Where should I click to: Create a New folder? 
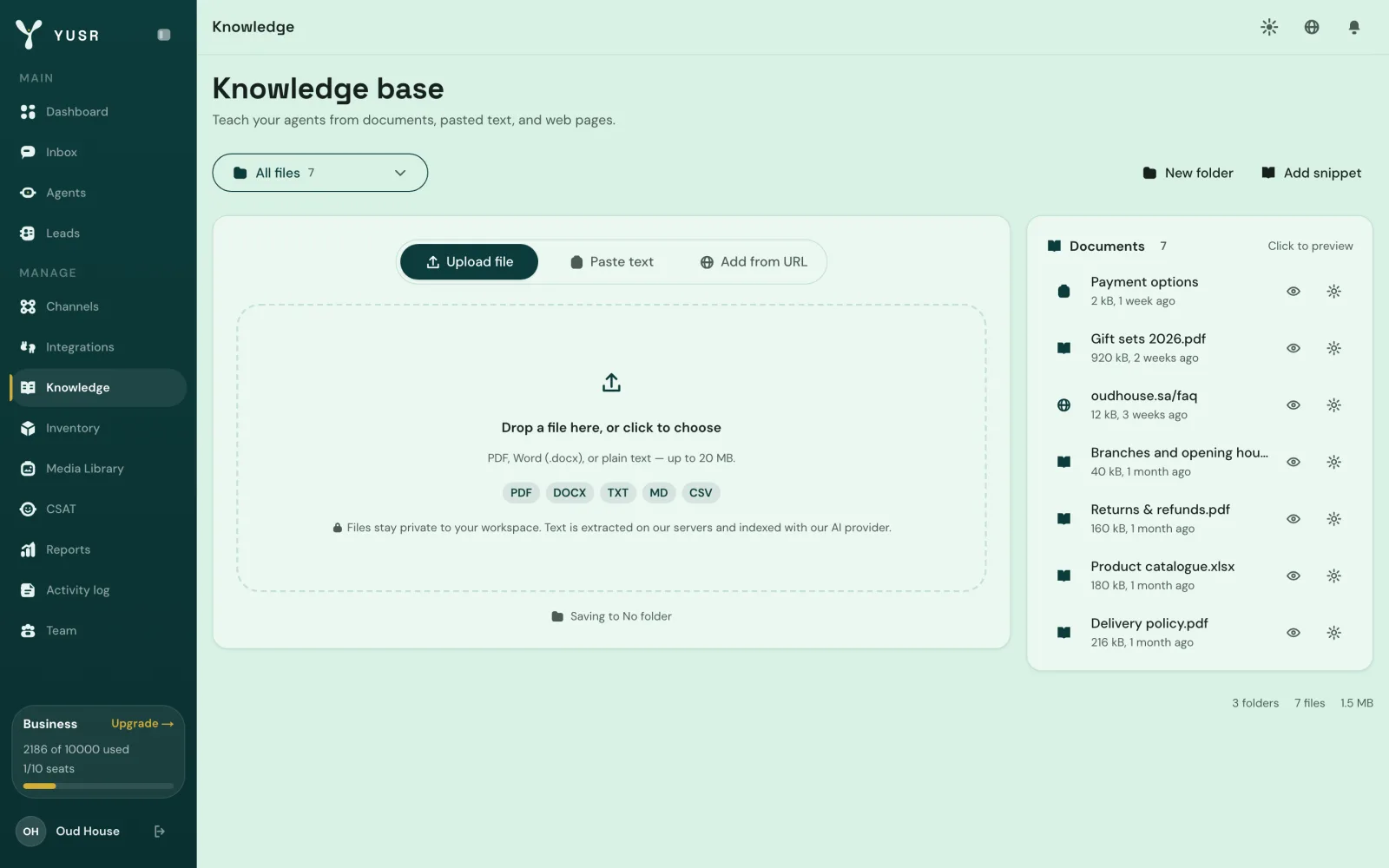1188,173
